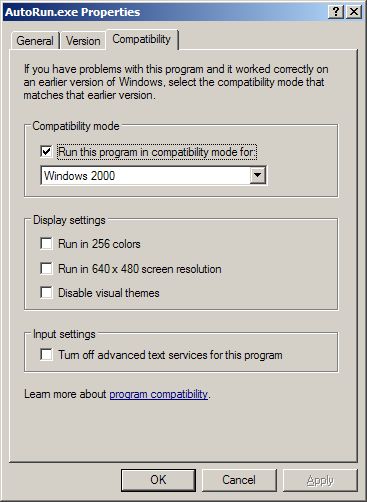Tick the 640 x 480 resolution checkbox
Image resolution: width=367 pixels, height=502 pixels.
click(46, 269)
